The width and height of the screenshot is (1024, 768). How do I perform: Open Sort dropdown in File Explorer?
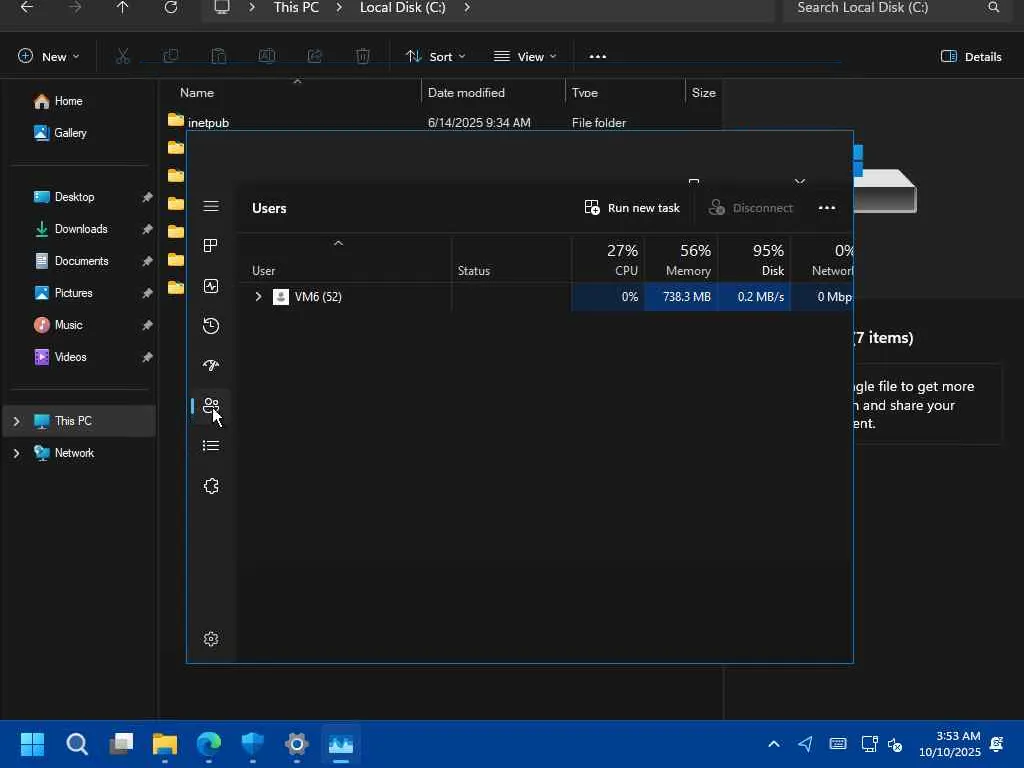click(x=435, y=57)
